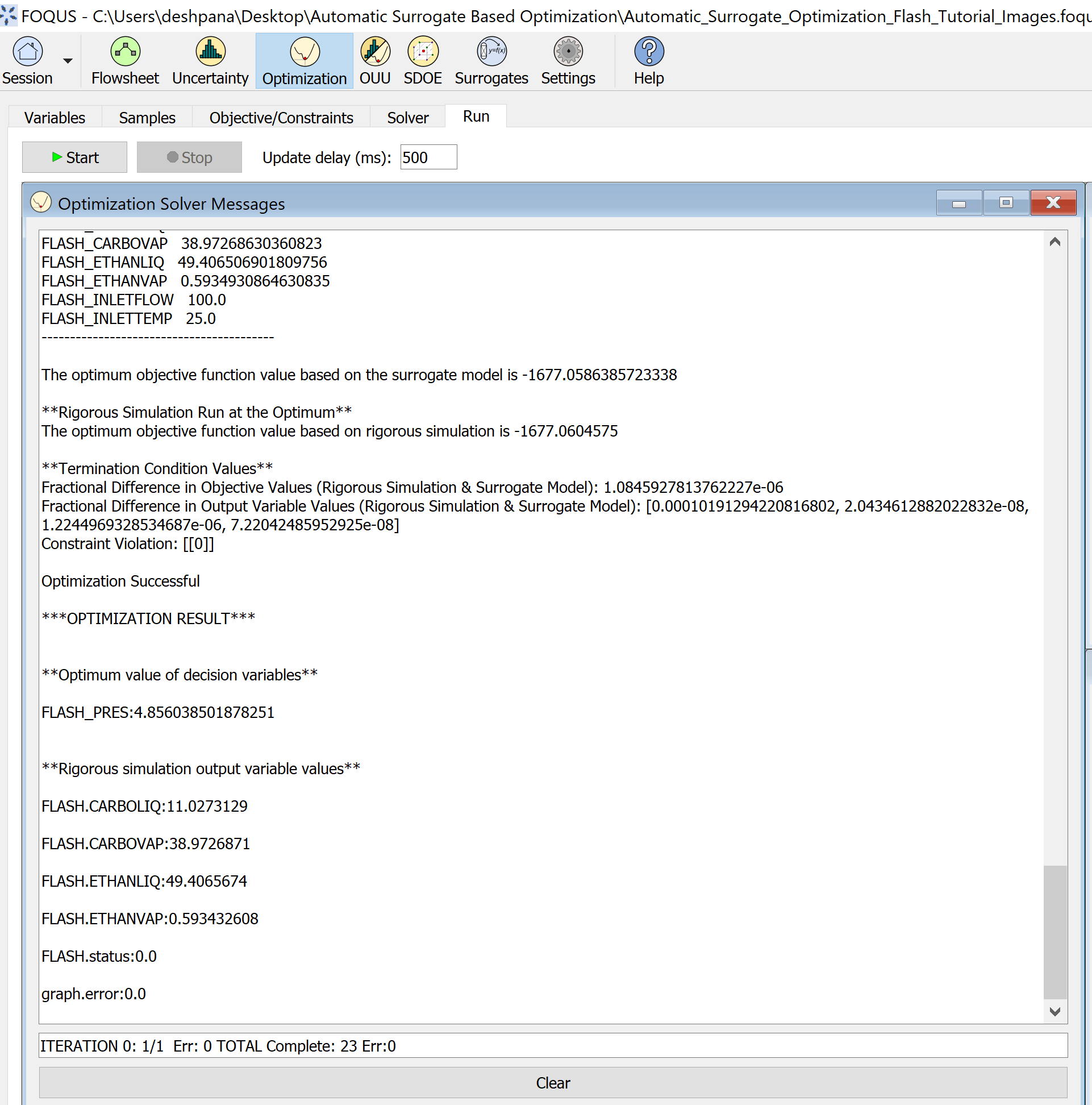Expand the Session dropdown arrow
Screen dimensions: 1092x1105
[66, 61]
